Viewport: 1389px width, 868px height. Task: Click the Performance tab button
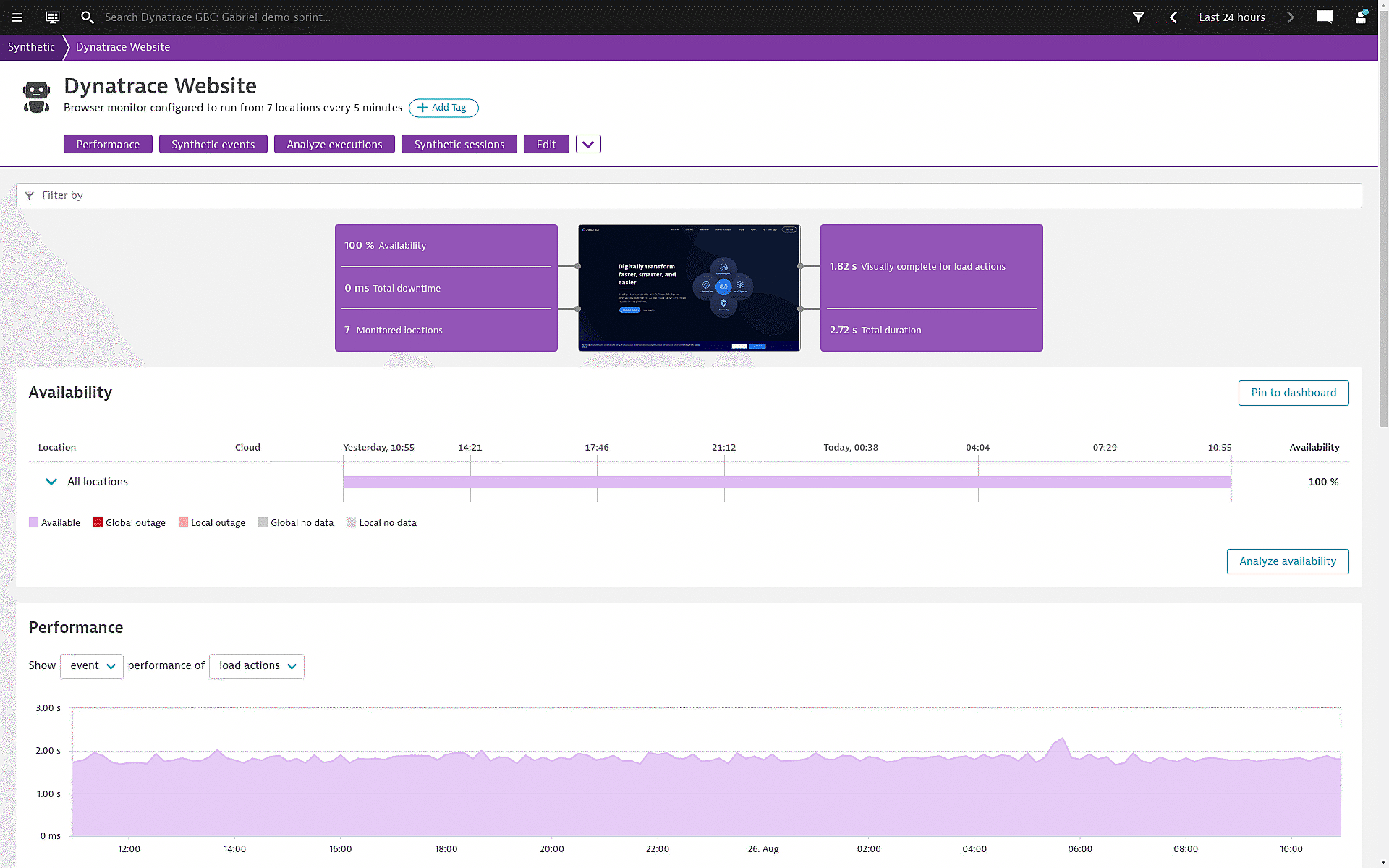[x=108, y=144]
